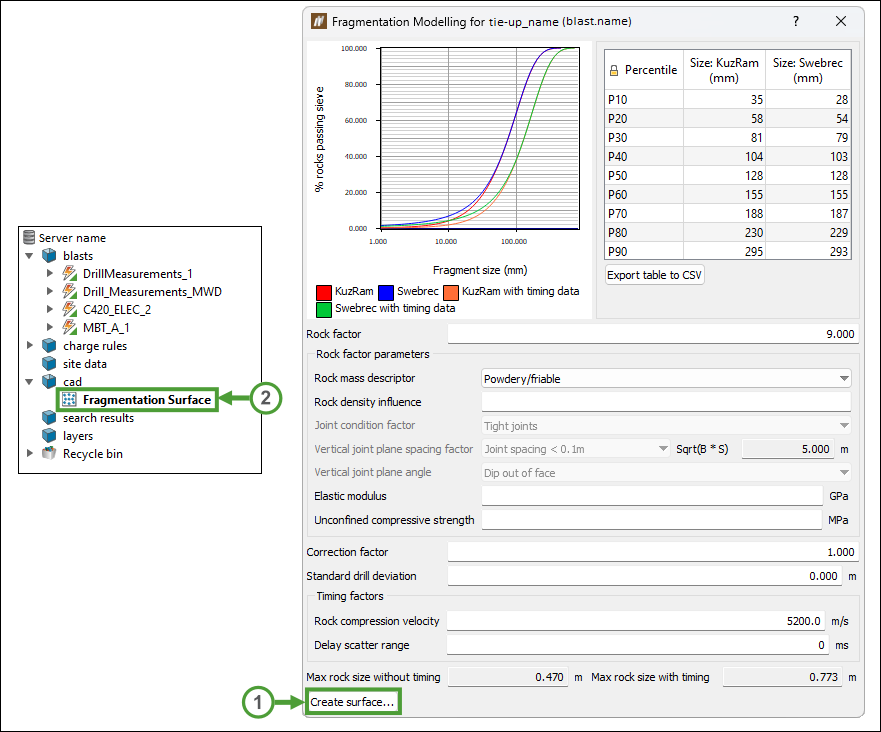Open the Rock mass descriptor dropdown
The image size is (881, 732).
coord(666,379)
